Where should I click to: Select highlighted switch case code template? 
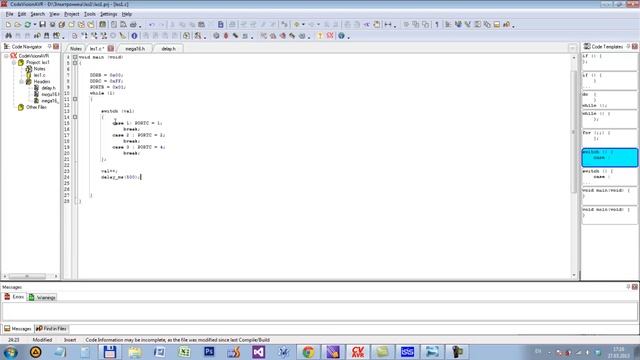click(609, 158)
